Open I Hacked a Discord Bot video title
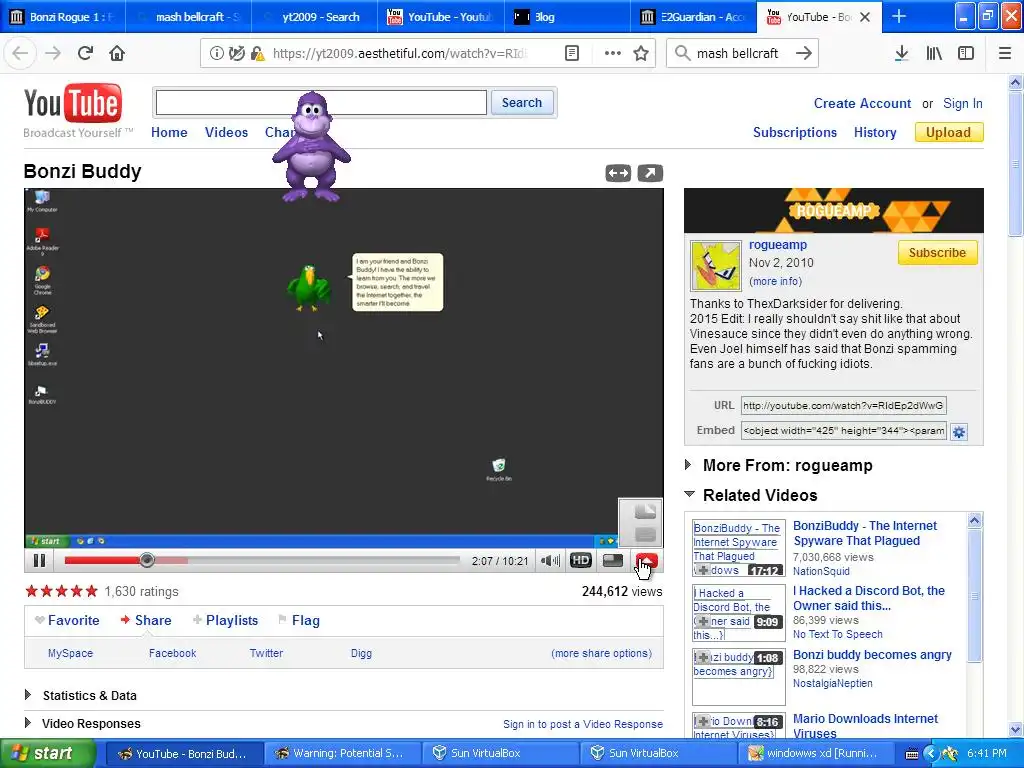Image resolution: width=1024 pixels, height=768 pixels. [x=869, y=598]
